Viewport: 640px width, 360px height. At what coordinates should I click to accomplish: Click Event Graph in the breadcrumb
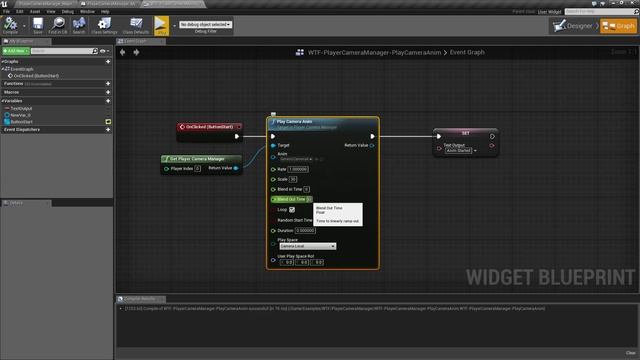[467, 52]
